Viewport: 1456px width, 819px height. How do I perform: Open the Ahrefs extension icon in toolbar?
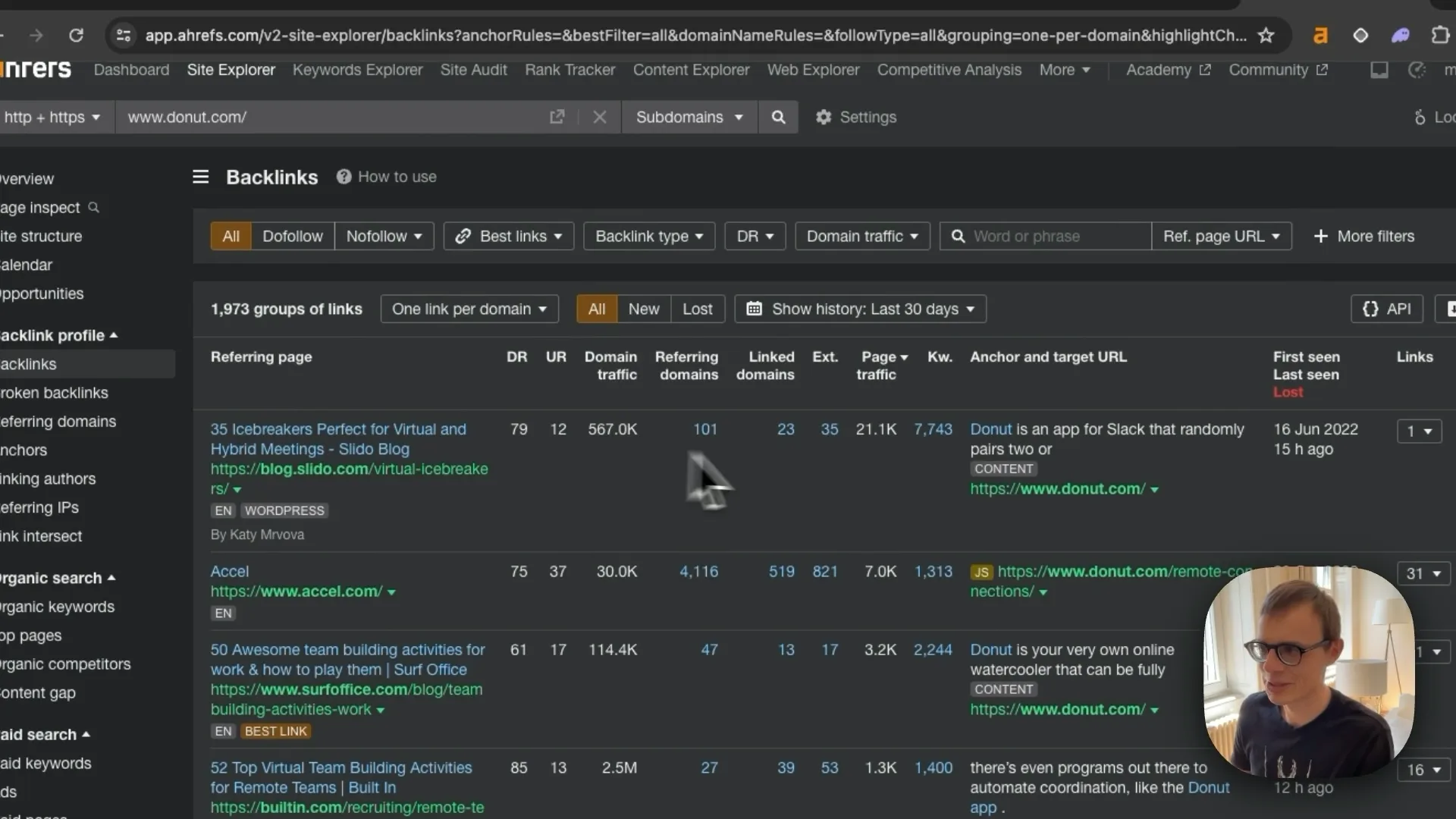pos(1320,35)
